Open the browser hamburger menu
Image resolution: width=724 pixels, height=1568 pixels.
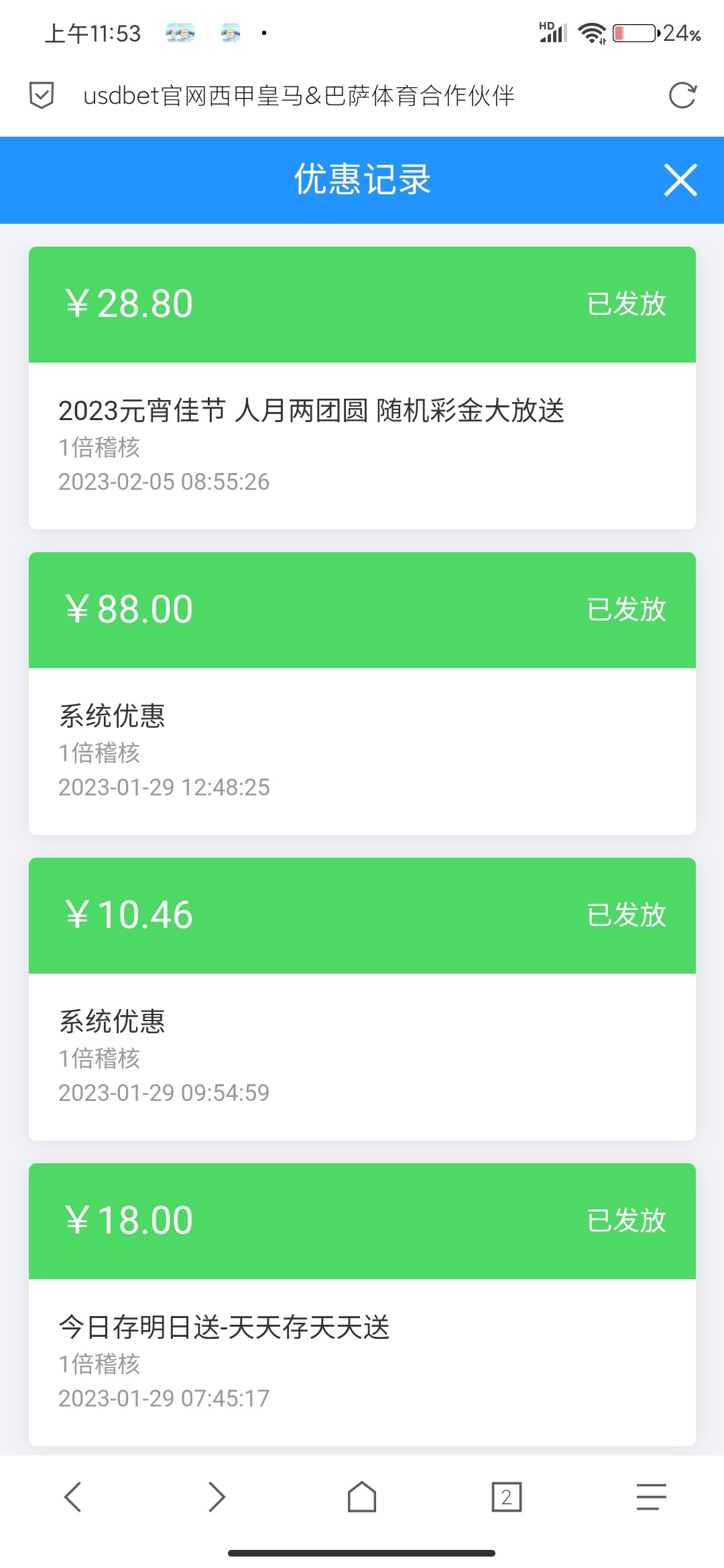coord(651,1496)
